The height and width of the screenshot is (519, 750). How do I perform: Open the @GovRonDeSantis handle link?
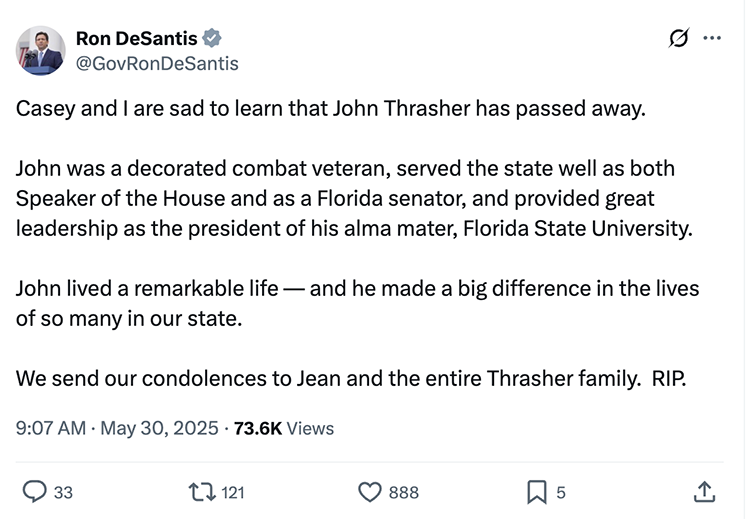[x=157, y=63]
